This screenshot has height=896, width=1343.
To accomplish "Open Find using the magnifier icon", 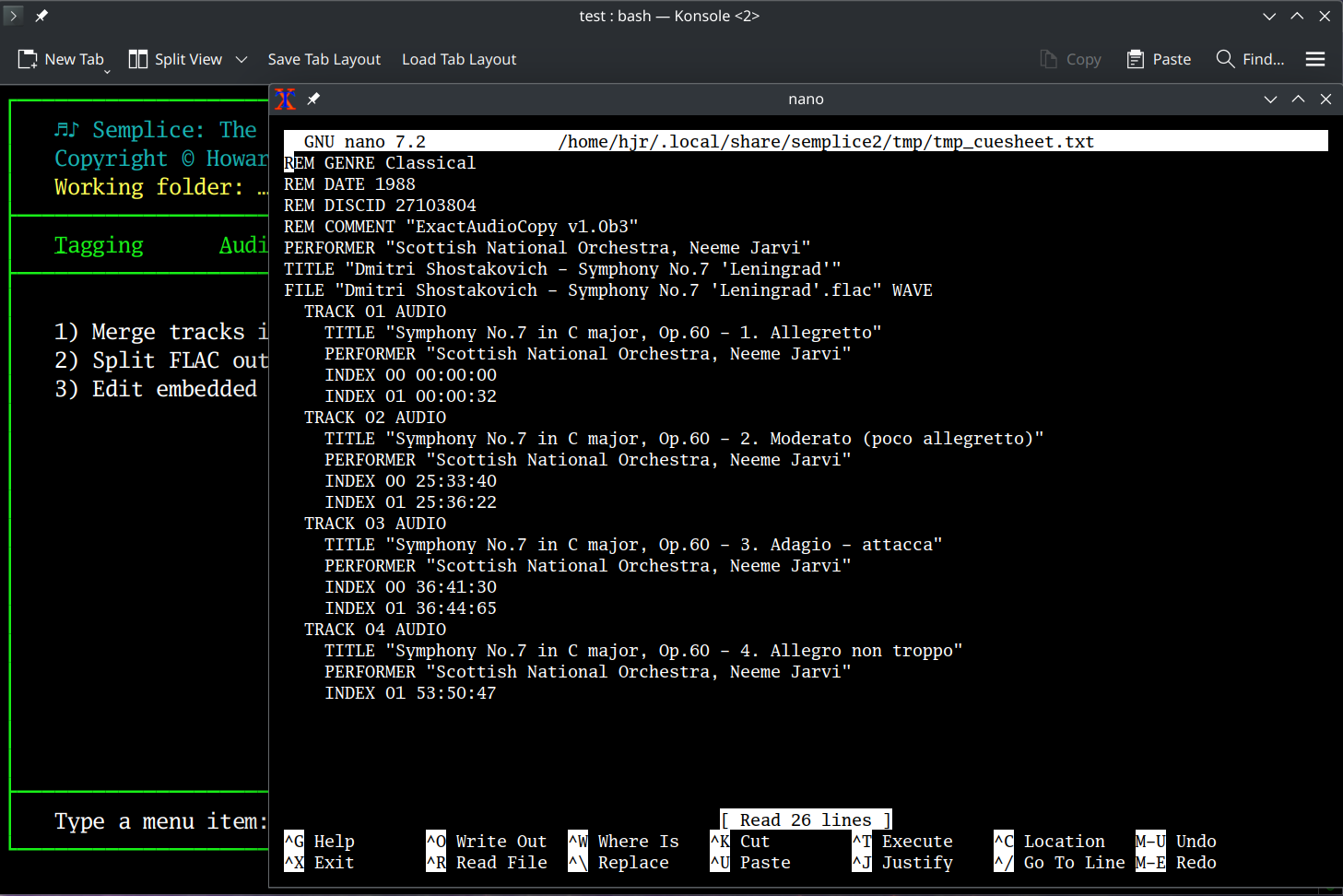I will (x=1225, y=58).
